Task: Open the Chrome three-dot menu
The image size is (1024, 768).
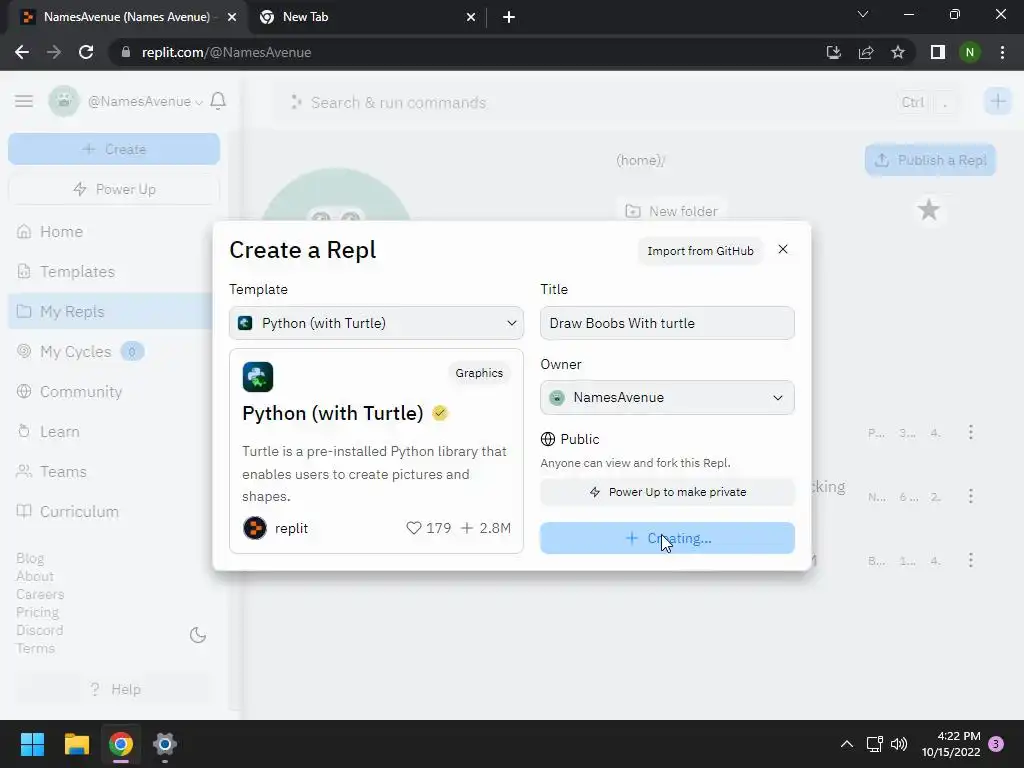Action: point(1002,52)
